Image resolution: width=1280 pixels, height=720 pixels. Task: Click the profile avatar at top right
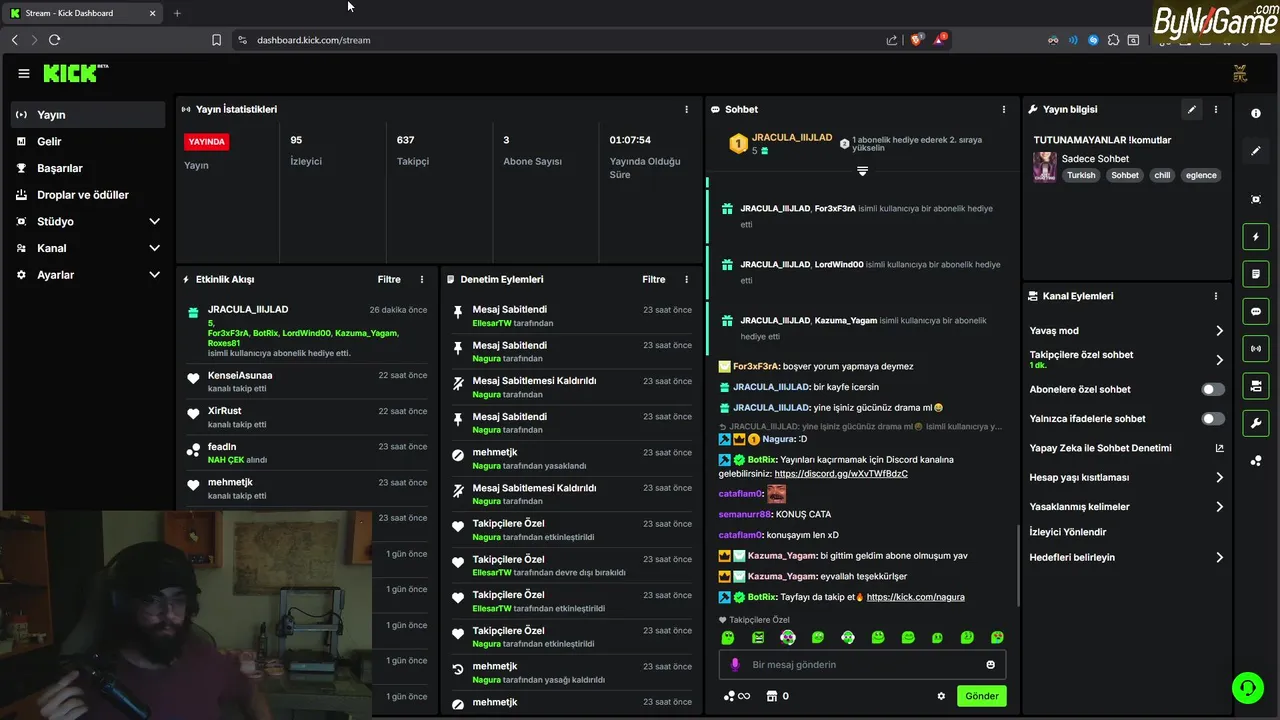(x=1240, y=73)
